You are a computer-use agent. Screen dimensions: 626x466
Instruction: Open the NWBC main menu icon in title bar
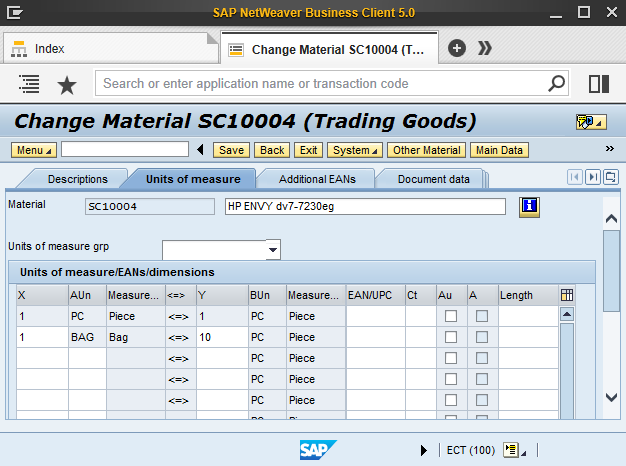pyautogui.click(x=15, y=12)
